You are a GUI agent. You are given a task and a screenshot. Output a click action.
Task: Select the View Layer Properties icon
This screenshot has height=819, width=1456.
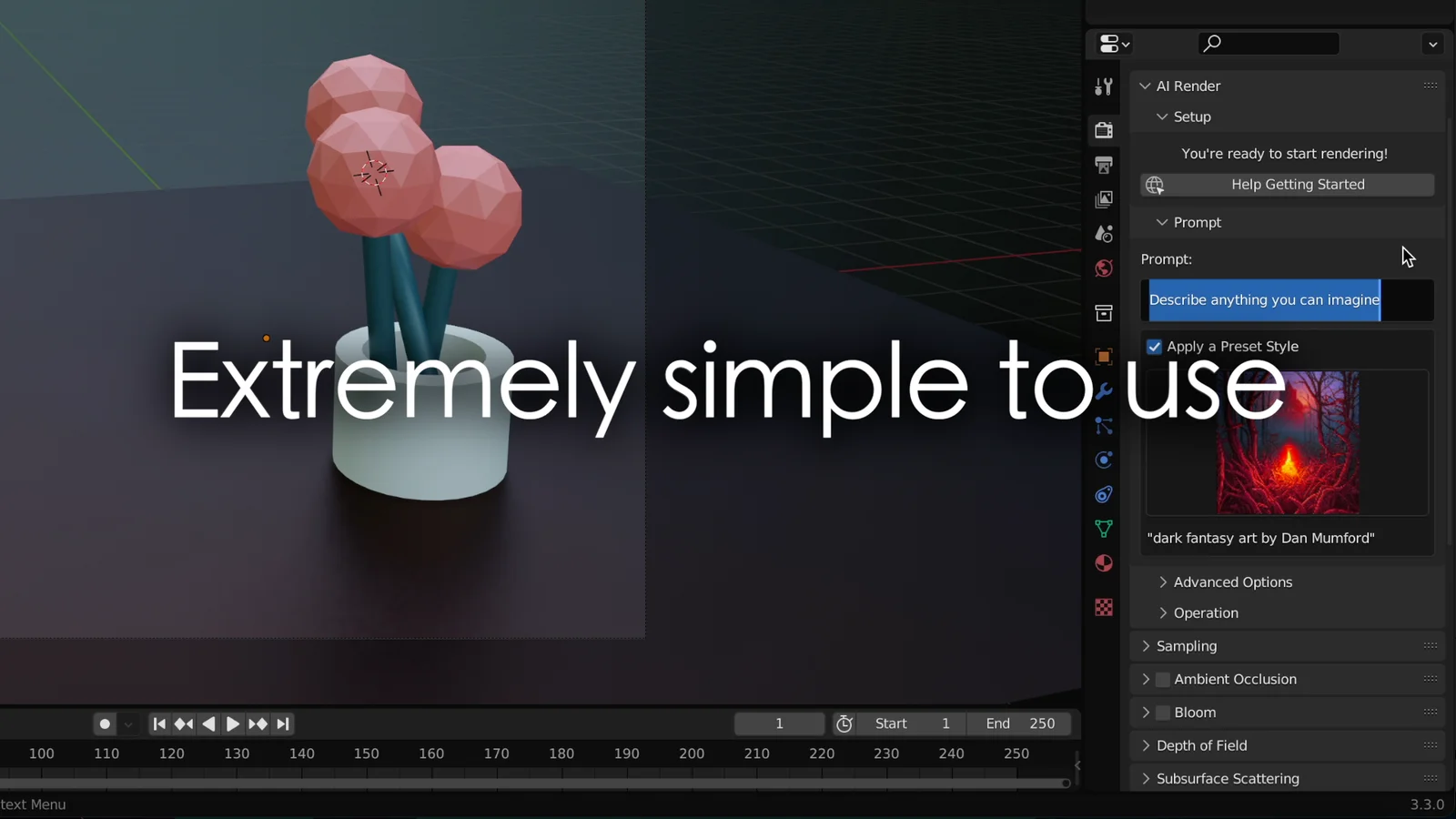[x=1104, y=199]
